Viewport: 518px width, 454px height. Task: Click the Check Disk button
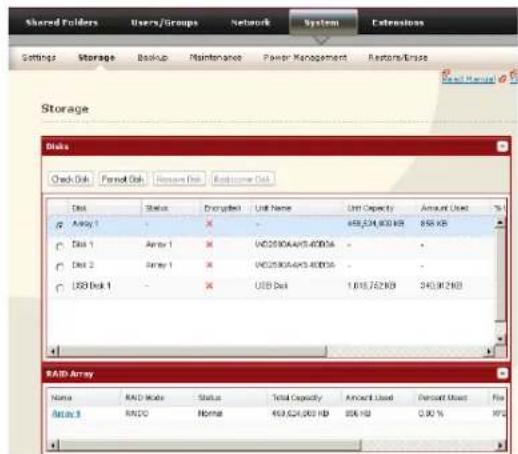[x=70, y=179]
